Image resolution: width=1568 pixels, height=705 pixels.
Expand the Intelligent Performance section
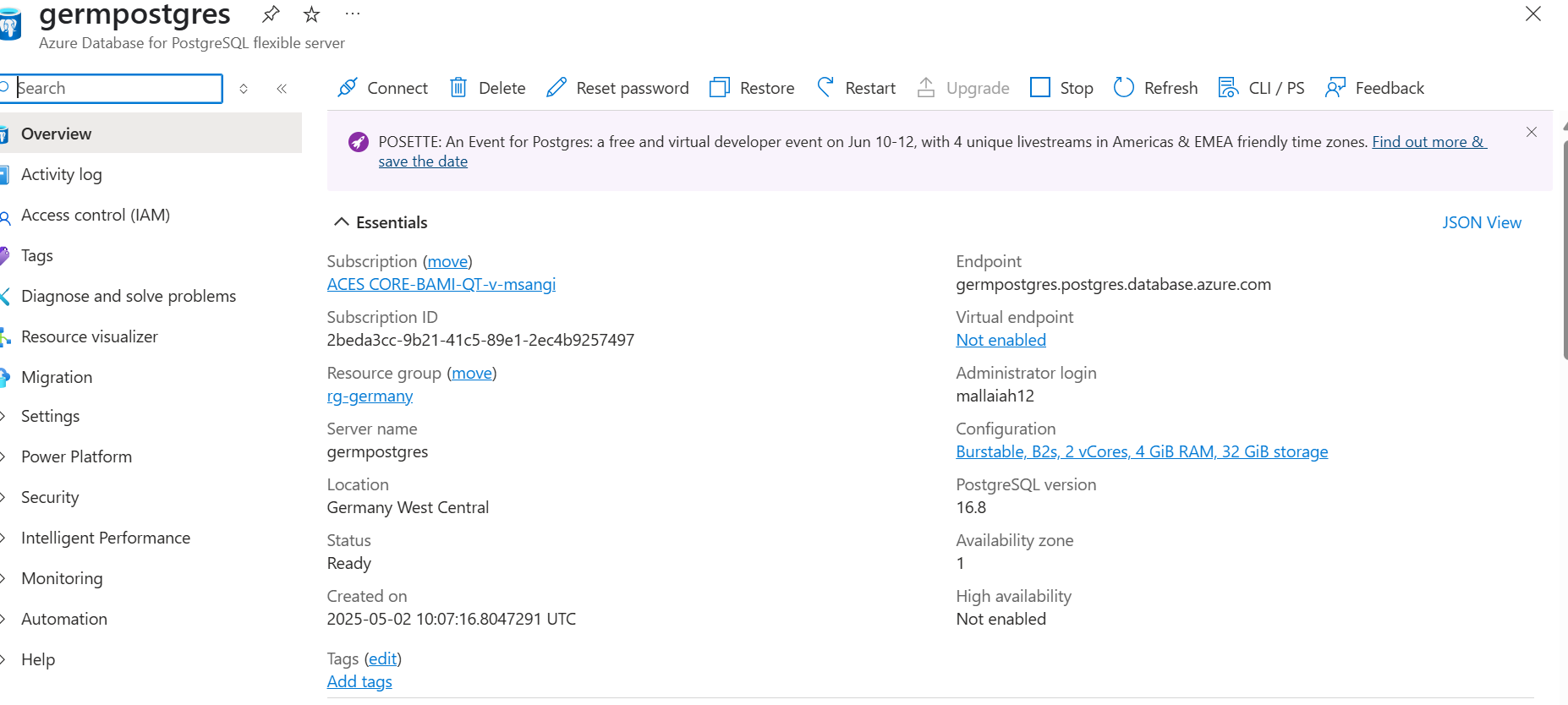point(150,538)
